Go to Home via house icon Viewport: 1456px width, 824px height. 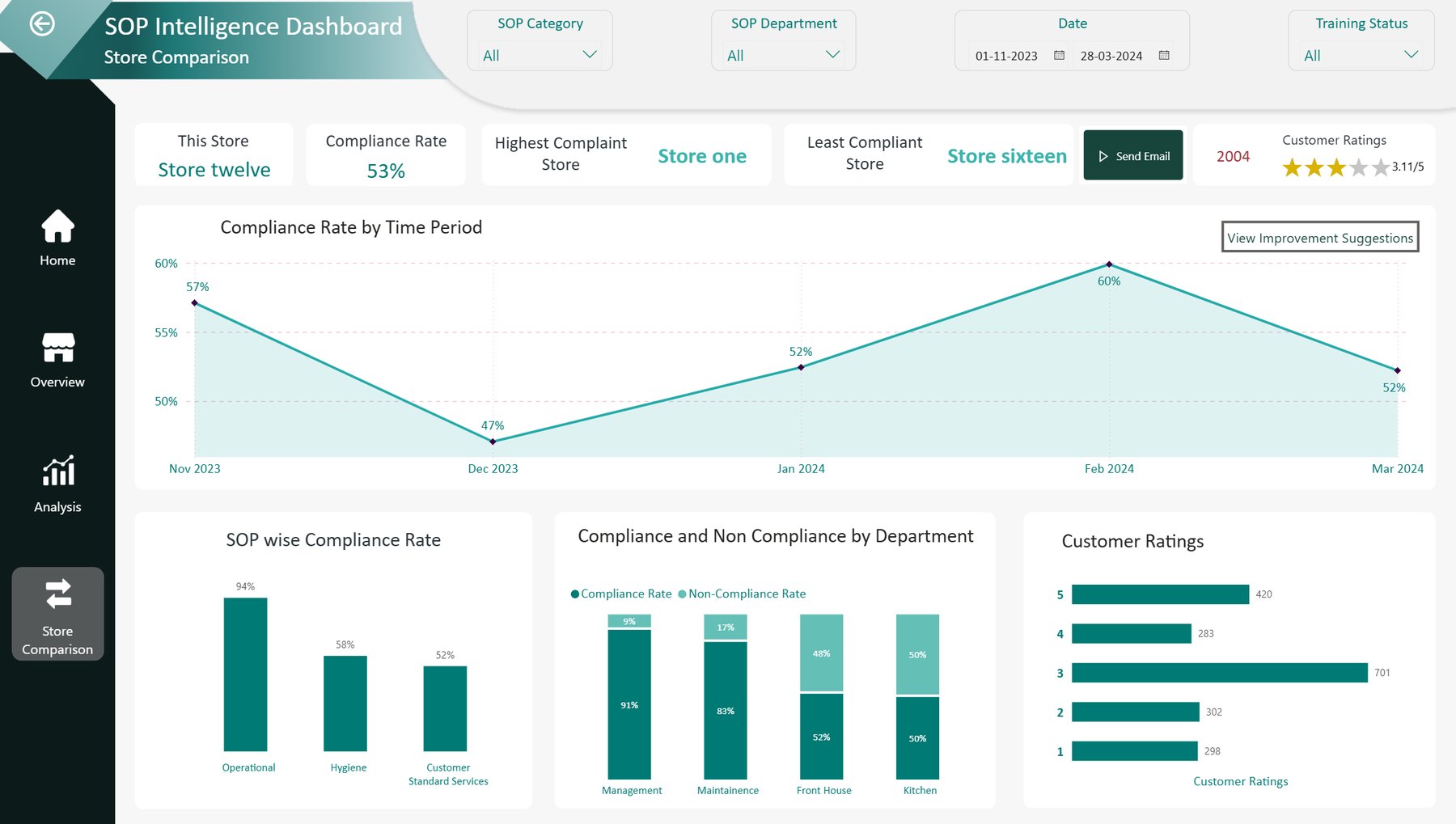(58, 226)
